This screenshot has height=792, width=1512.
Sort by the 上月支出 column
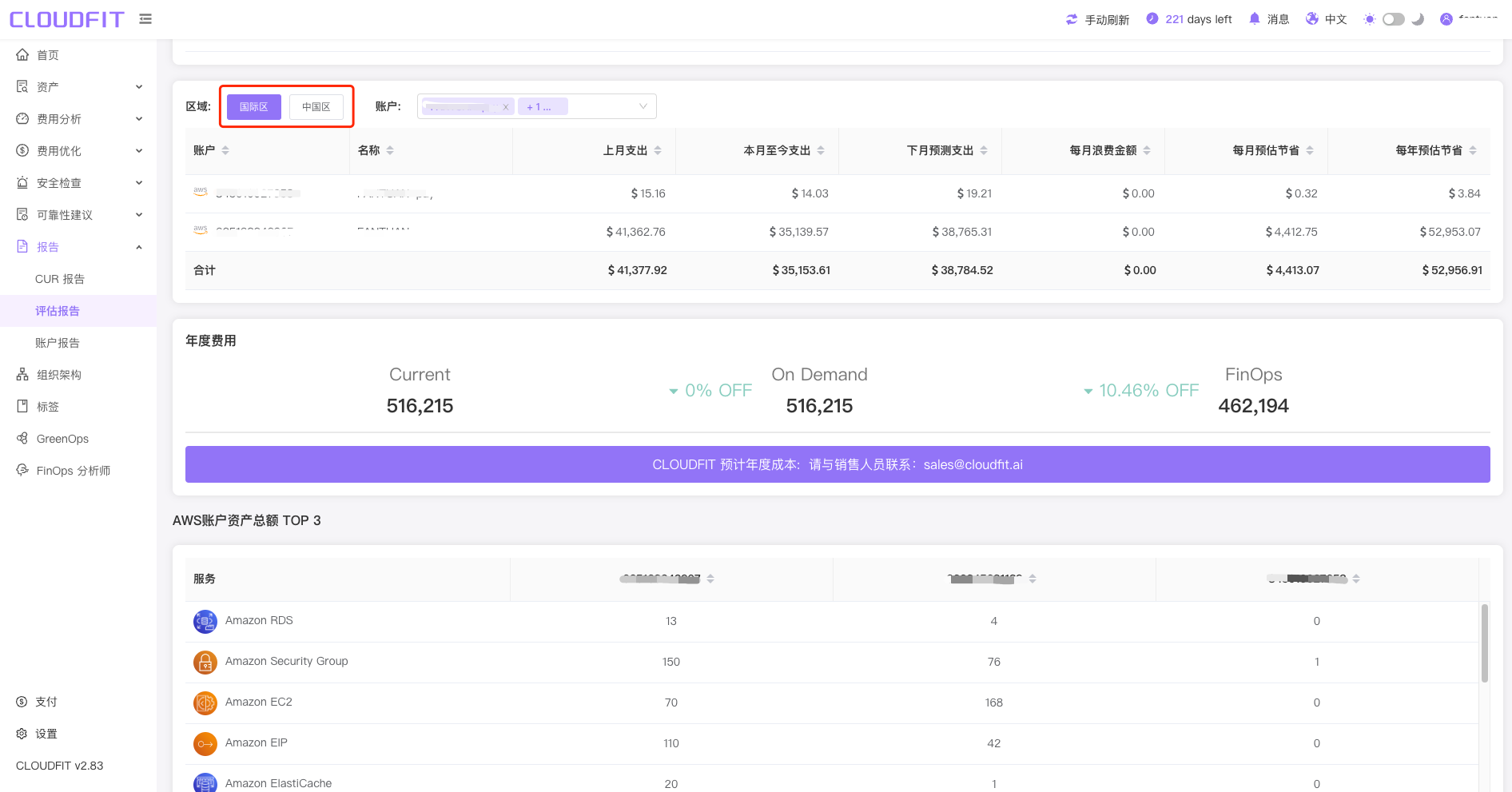pyautogui.click(x=658, y=150)
